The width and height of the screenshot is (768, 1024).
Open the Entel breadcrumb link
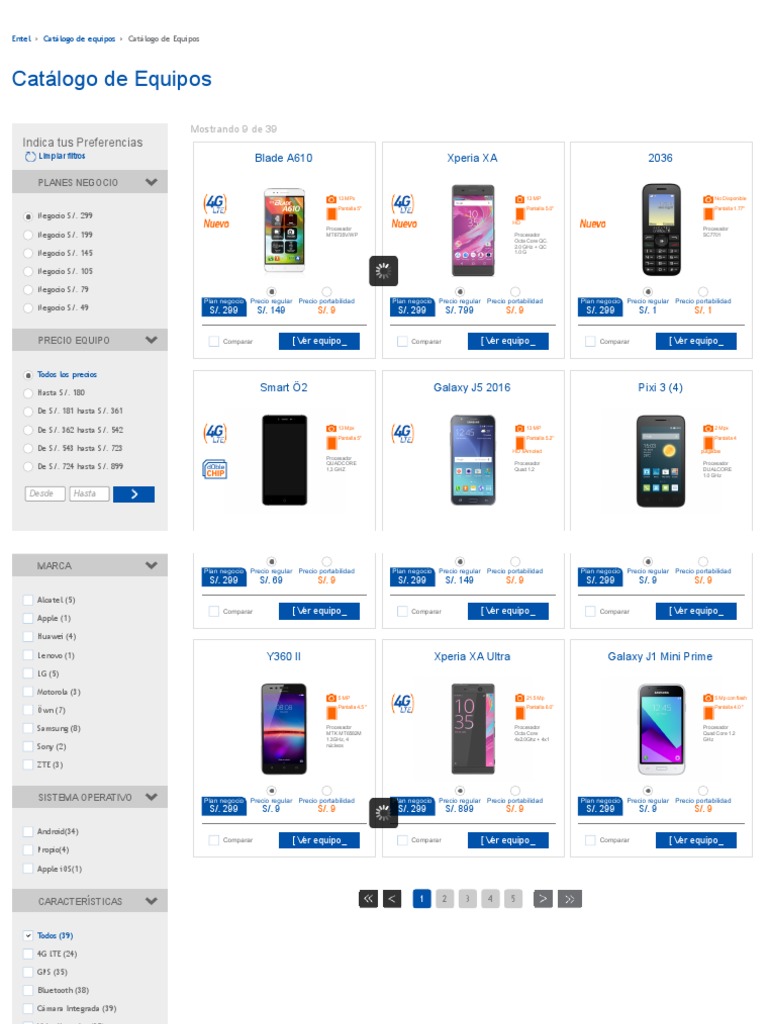click(x=21, y=39)
